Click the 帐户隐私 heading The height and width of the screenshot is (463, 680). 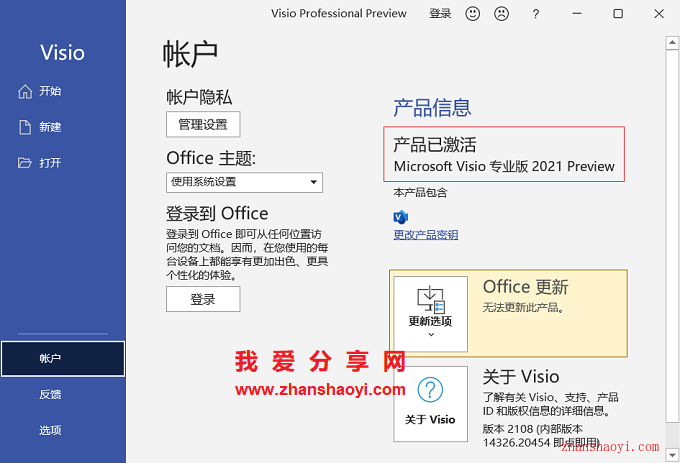pyautogui.click(x=199, y=97)
